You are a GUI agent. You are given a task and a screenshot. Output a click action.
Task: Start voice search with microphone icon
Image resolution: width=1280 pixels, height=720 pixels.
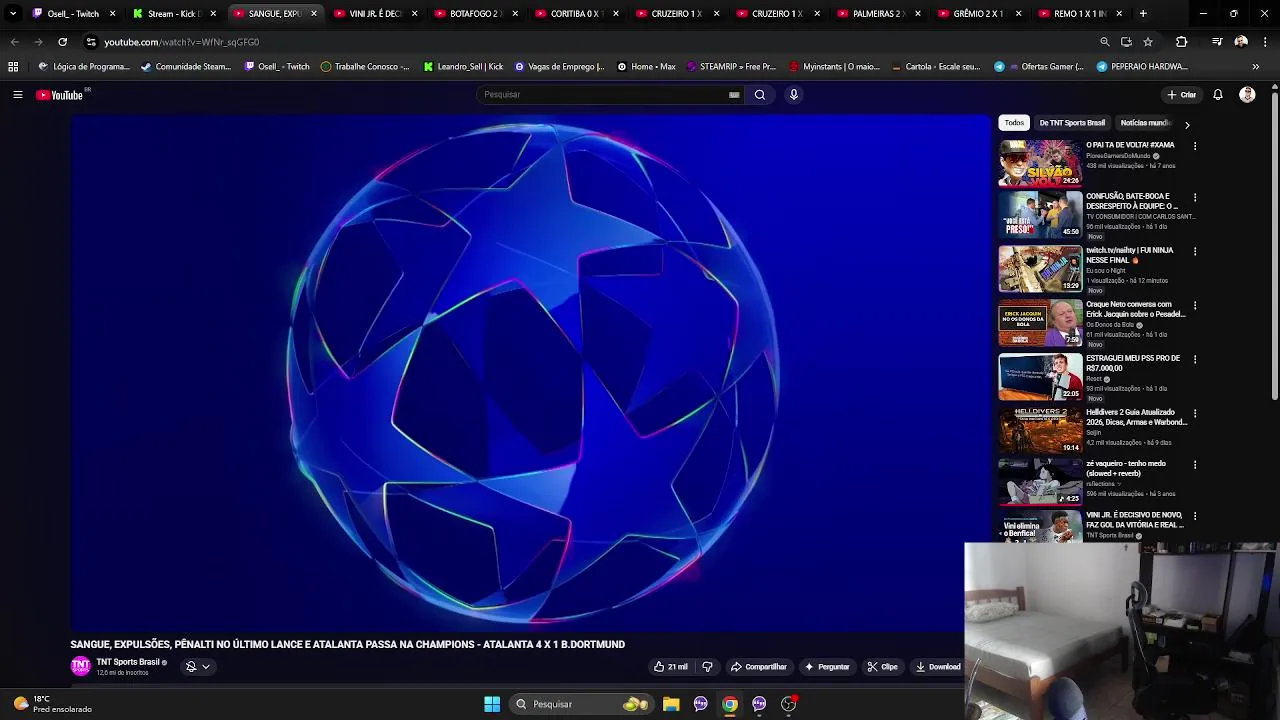[x=794, y=95]
